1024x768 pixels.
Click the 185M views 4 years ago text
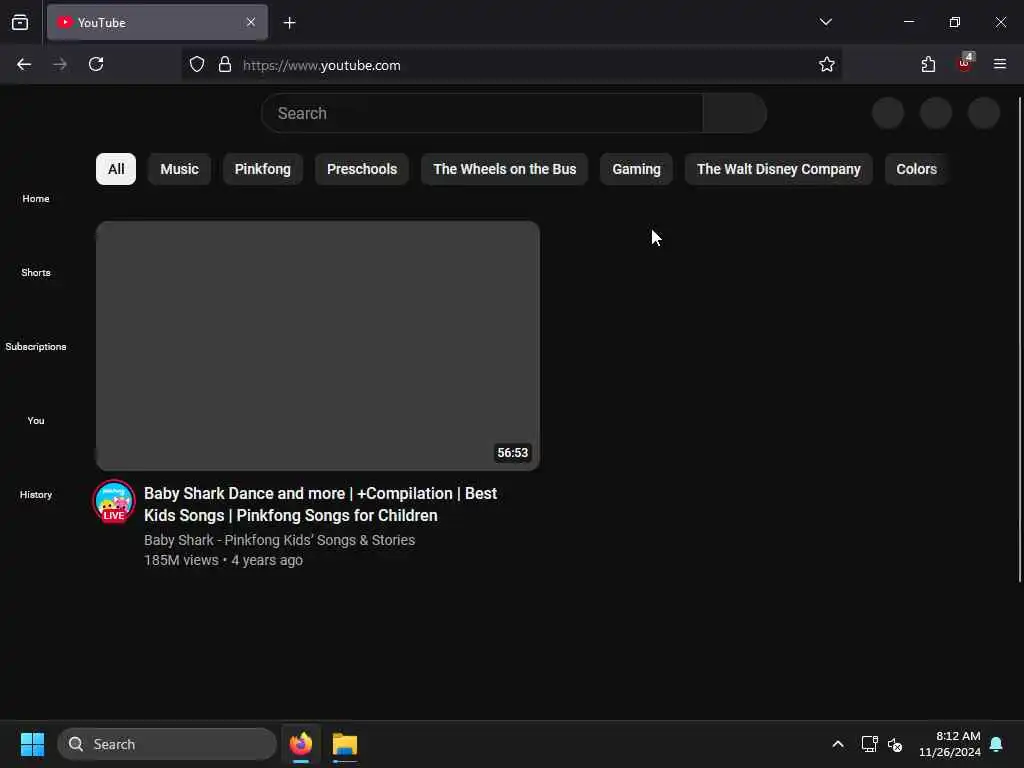pos(223,560)
